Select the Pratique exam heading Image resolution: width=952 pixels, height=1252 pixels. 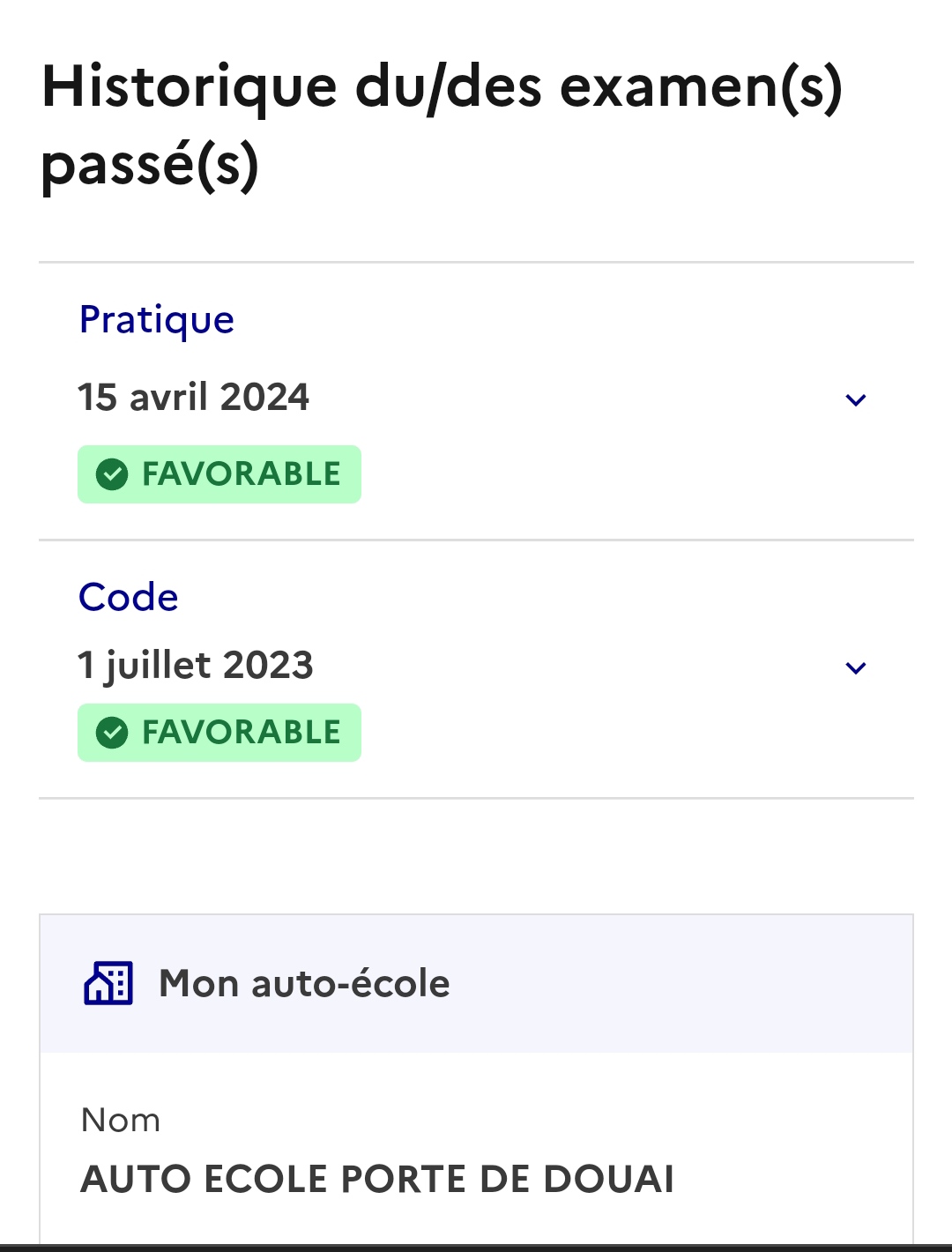[157, 320]
